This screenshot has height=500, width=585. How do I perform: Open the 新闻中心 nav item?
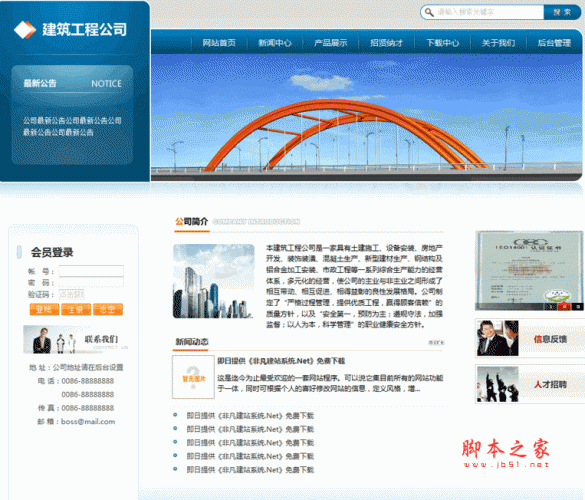275,43
